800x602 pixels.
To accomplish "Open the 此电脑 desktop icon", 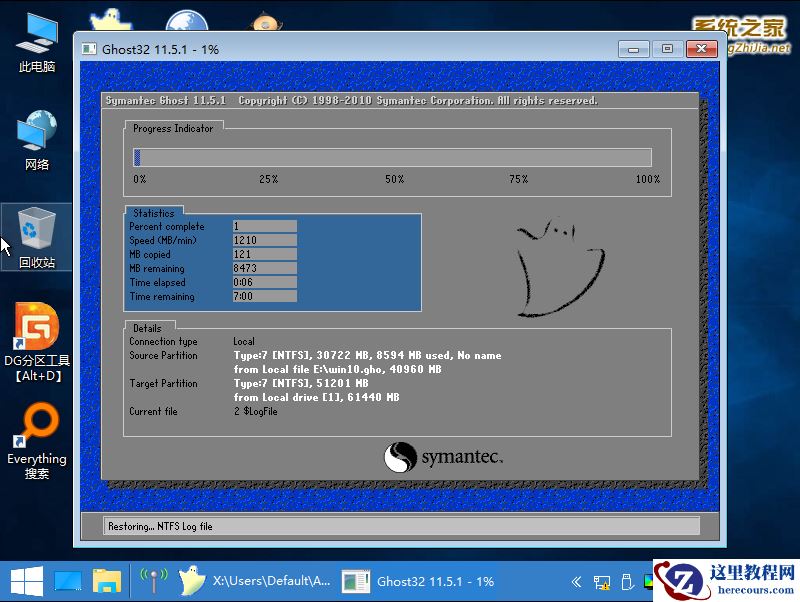I will [36, 43].
